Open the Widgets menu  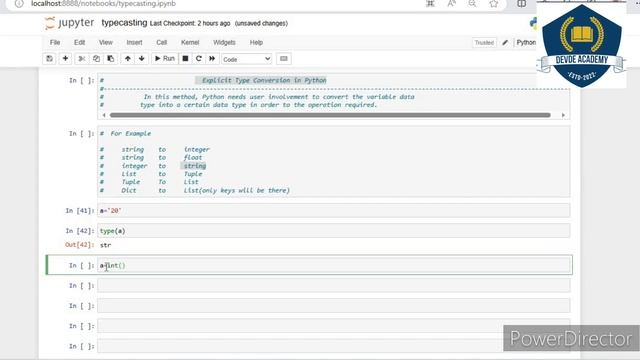coord(224,42)
